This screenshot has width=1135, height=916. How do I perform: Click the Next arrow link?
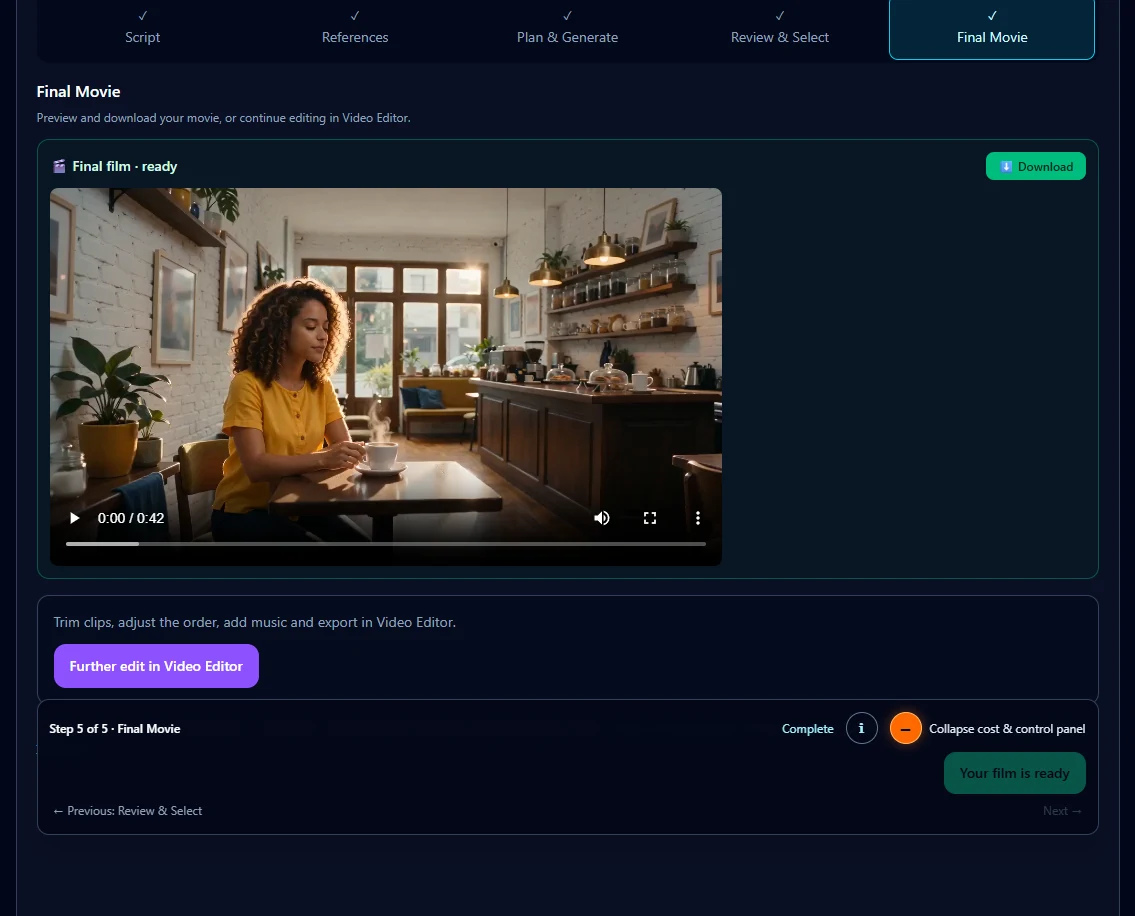tap(1062, 811)
